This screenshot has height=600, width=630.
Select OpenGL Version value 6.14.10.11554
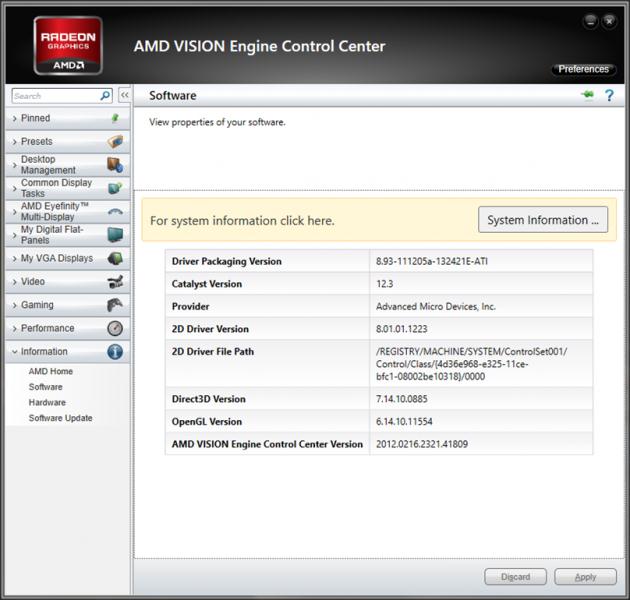pyautogui.click(x=404, y=422)
